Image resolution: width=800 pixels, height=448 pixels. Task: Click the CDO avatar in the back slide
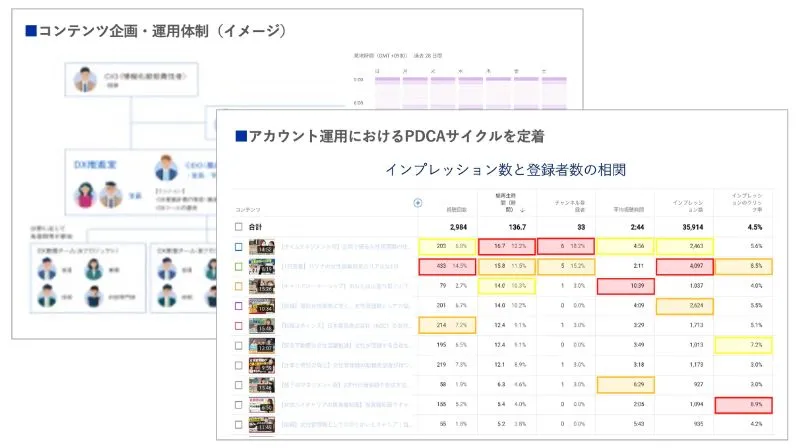tap(166, 168)
